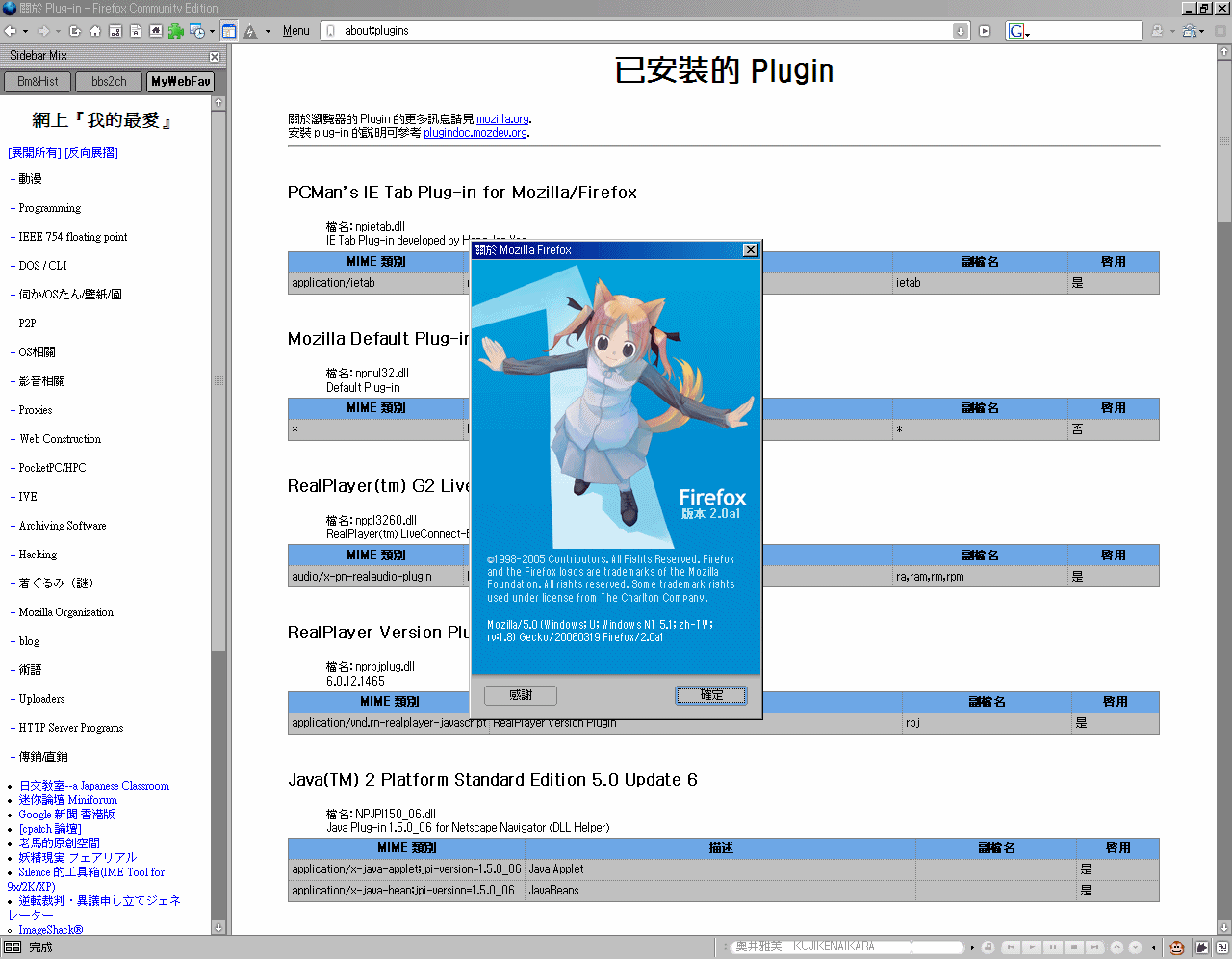Click the gray triangle toolbar icon
Image resolution: width=1232 pixels, height=959 pixels.
tap(250, 31)
